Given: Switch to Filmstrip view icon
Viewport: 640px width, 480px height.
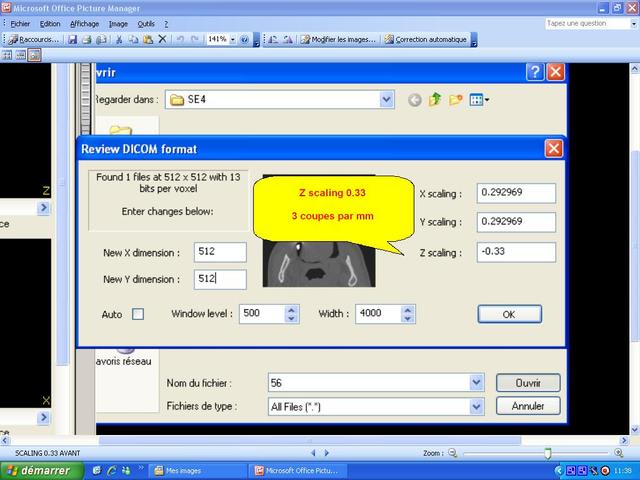Looking at the screenshot, I should (x=20, y=55).
